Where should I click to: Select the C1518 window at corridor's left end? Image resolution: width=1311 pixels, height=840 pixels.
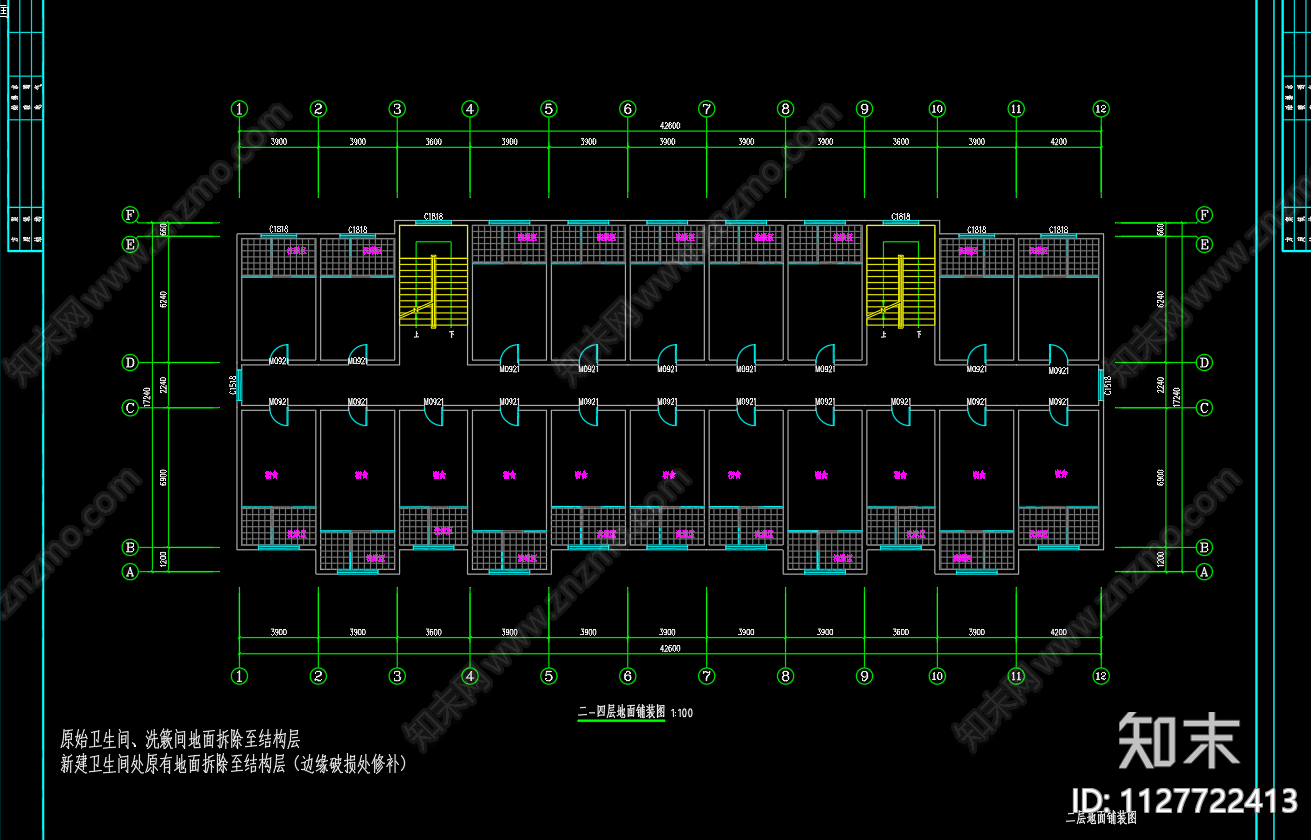coord(239,385)
